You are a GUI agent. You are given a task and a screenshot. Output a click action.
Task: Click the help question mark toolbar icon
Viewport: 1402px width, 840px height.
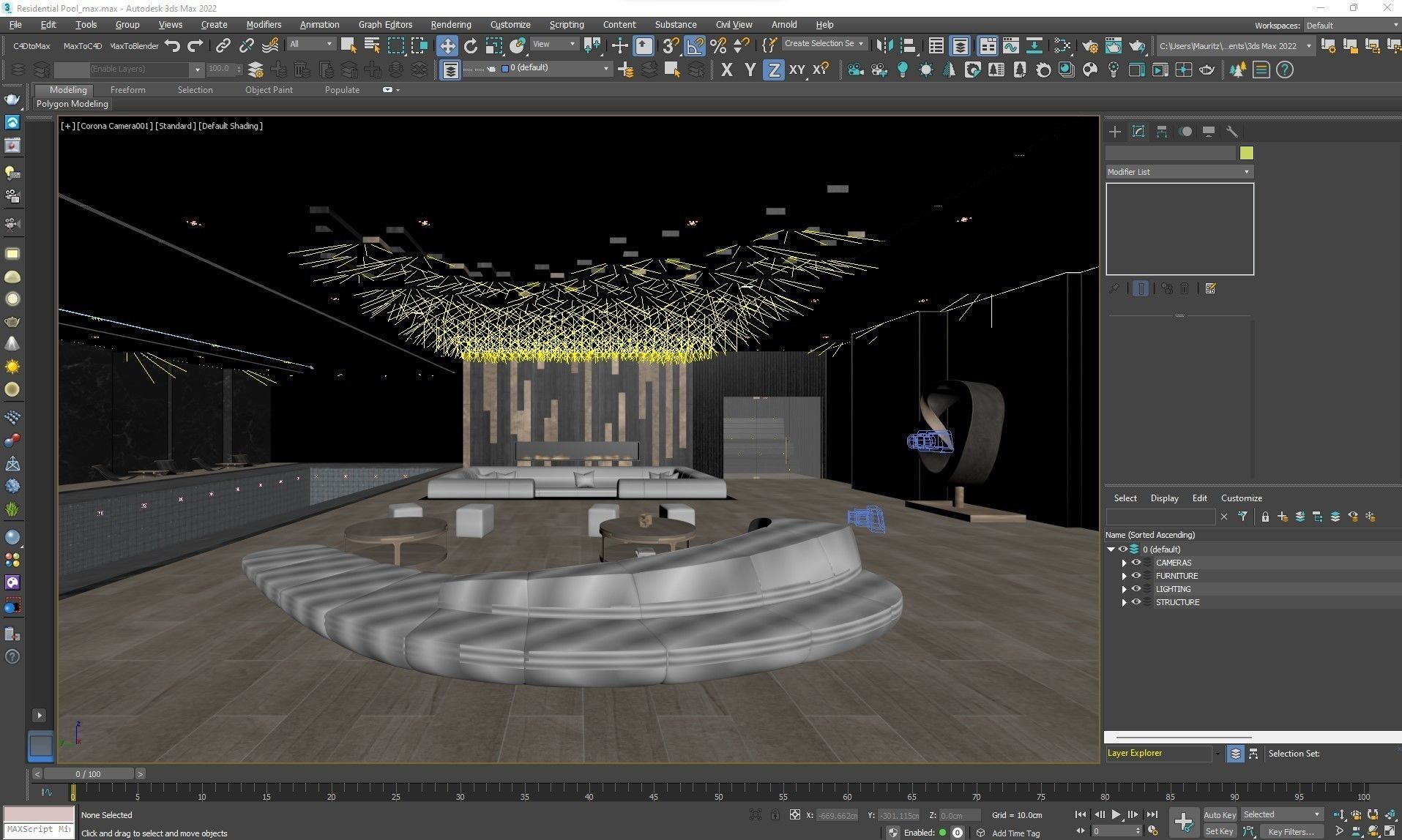point(1285,70)
